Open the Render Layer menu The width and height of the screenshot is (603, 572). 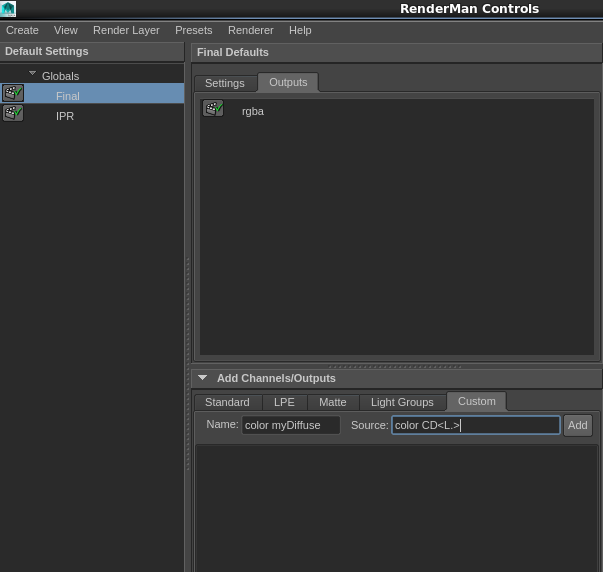click(x=126, y=30)
